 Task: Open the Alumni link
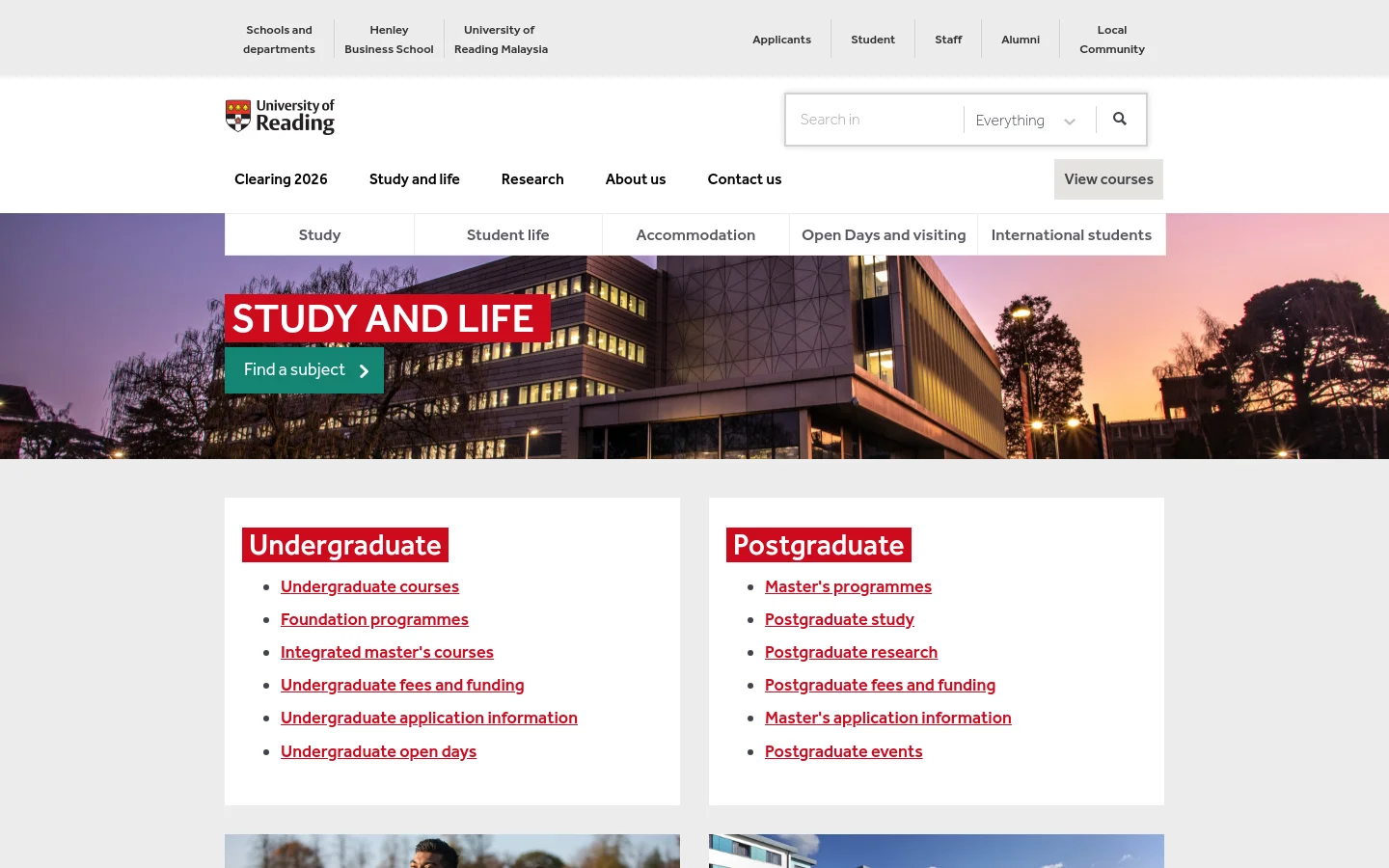click(x=1021, y=40)
